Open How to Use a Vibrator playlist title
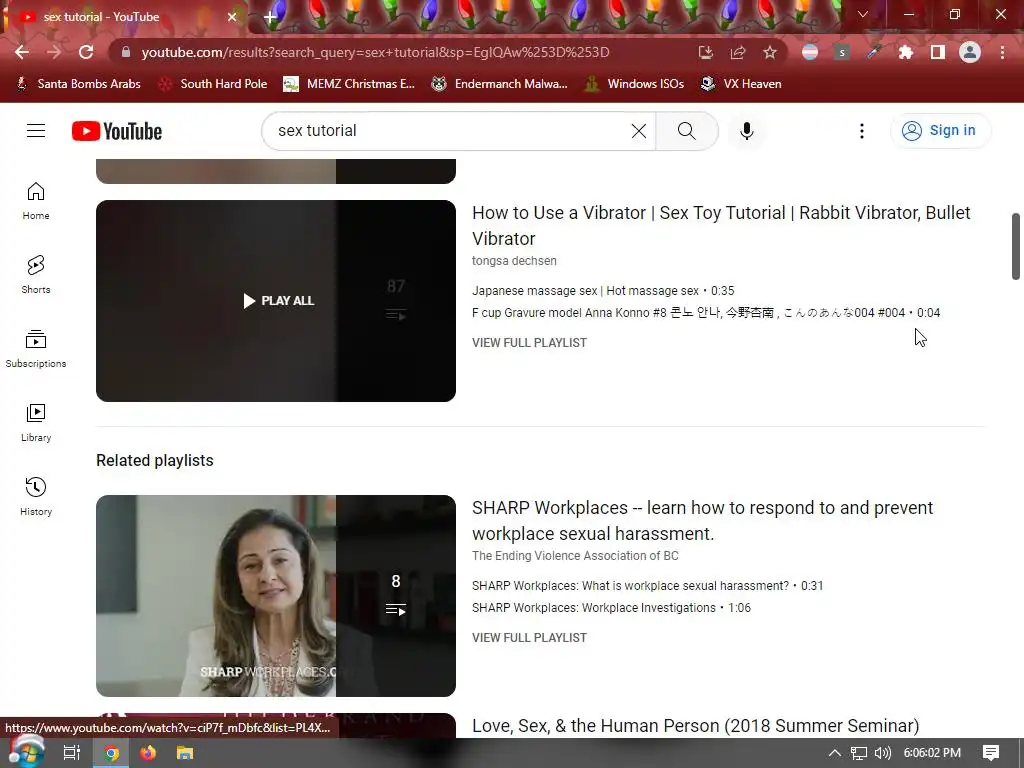The width and height of the screenshot is (1024, 768). (721, 225)
